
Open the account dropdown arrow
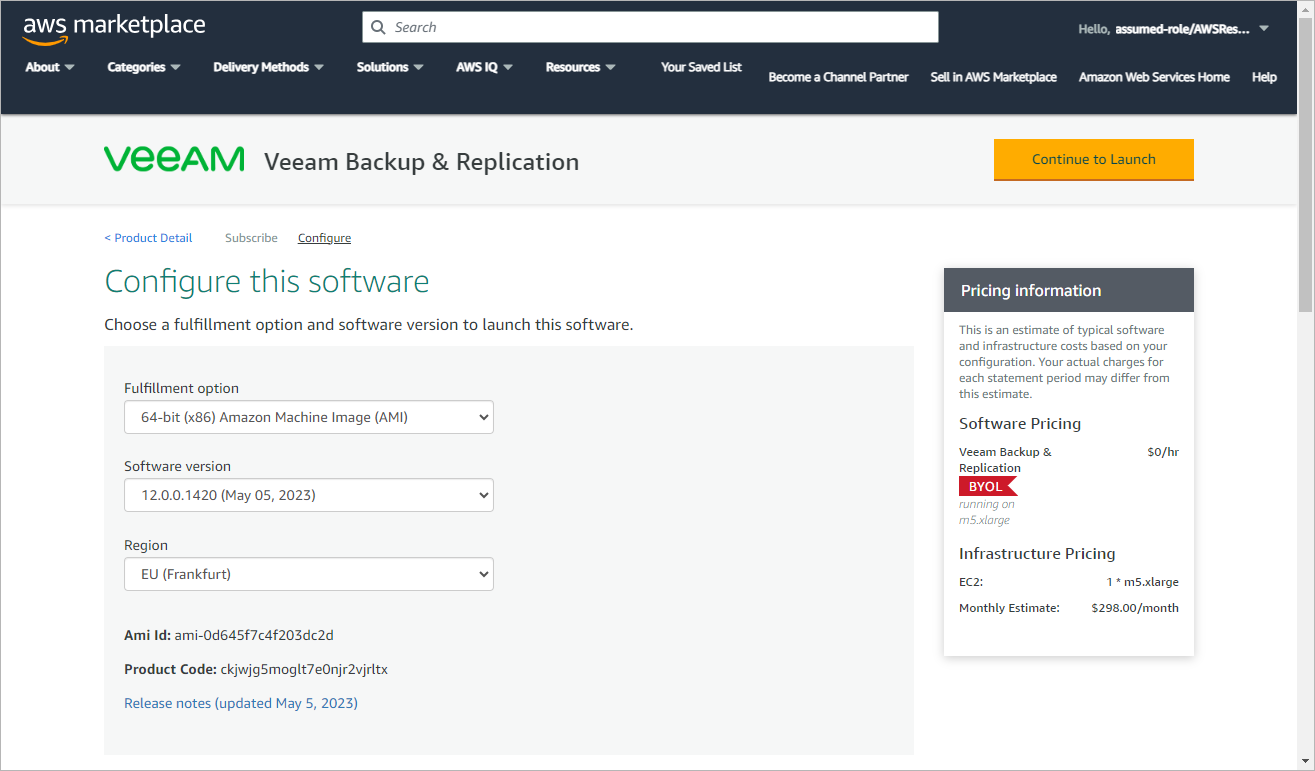[x=1264, y=28]
